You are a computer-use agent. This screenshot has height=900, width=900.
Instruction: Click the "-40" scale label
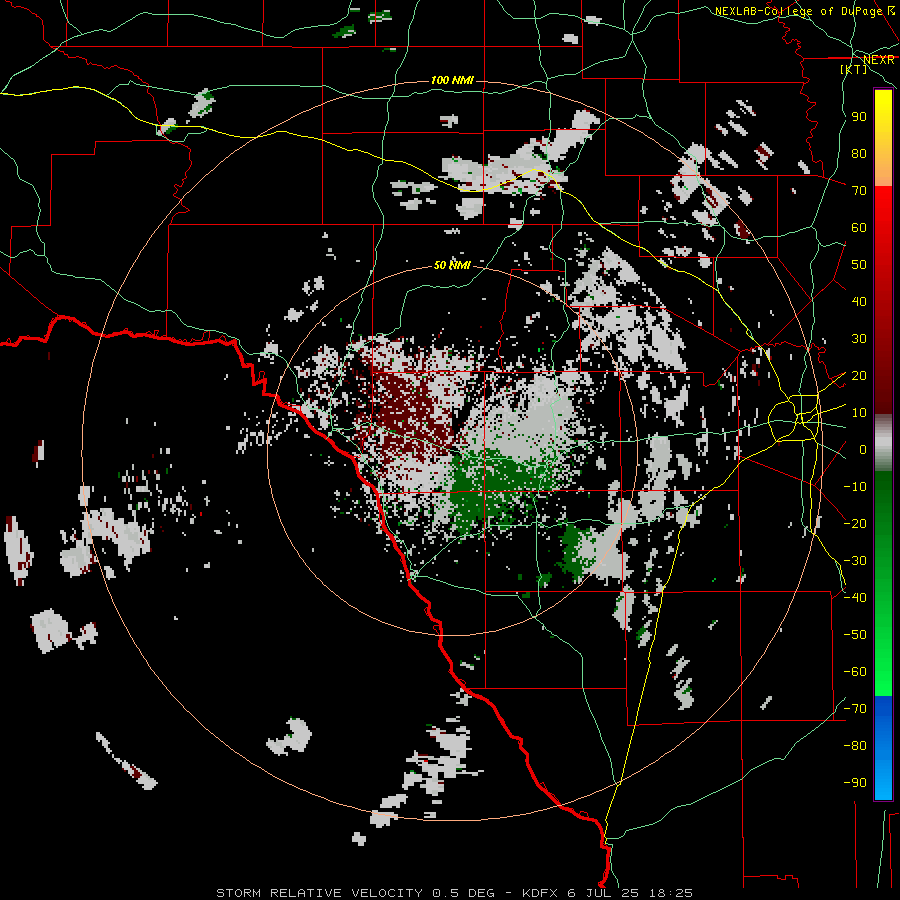click(855, 598)
